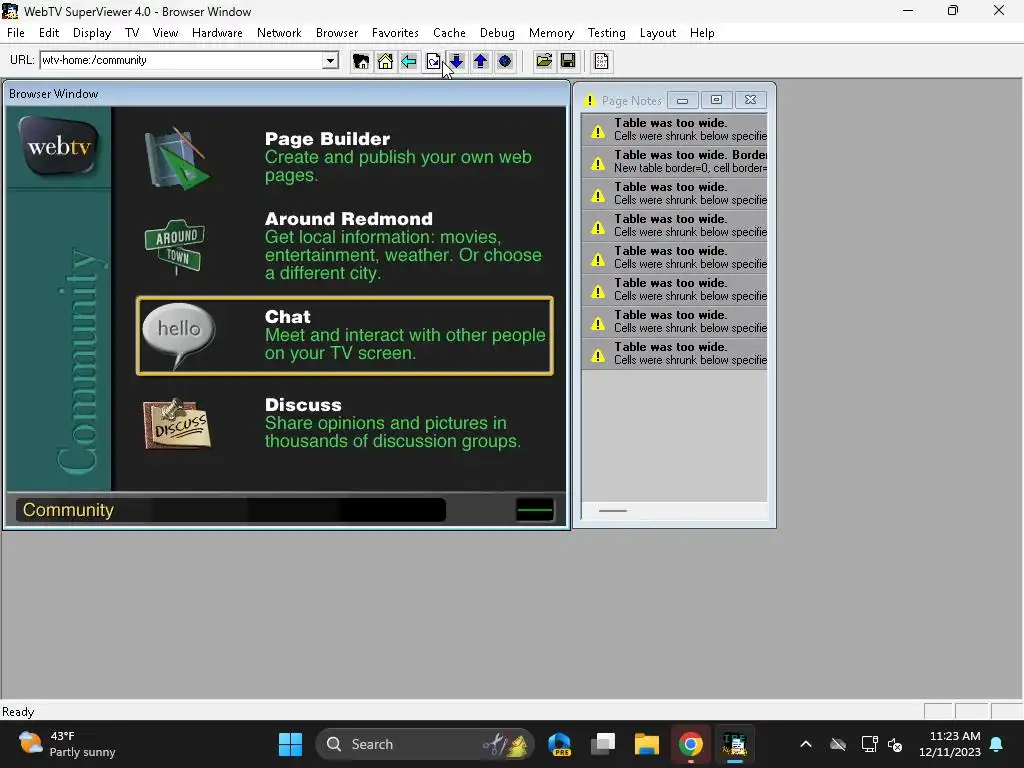The width and height of the screenshot is (1024, 768).
Task: Click the reload page icon
Action: pyautogui.click(x=433, y=61)
